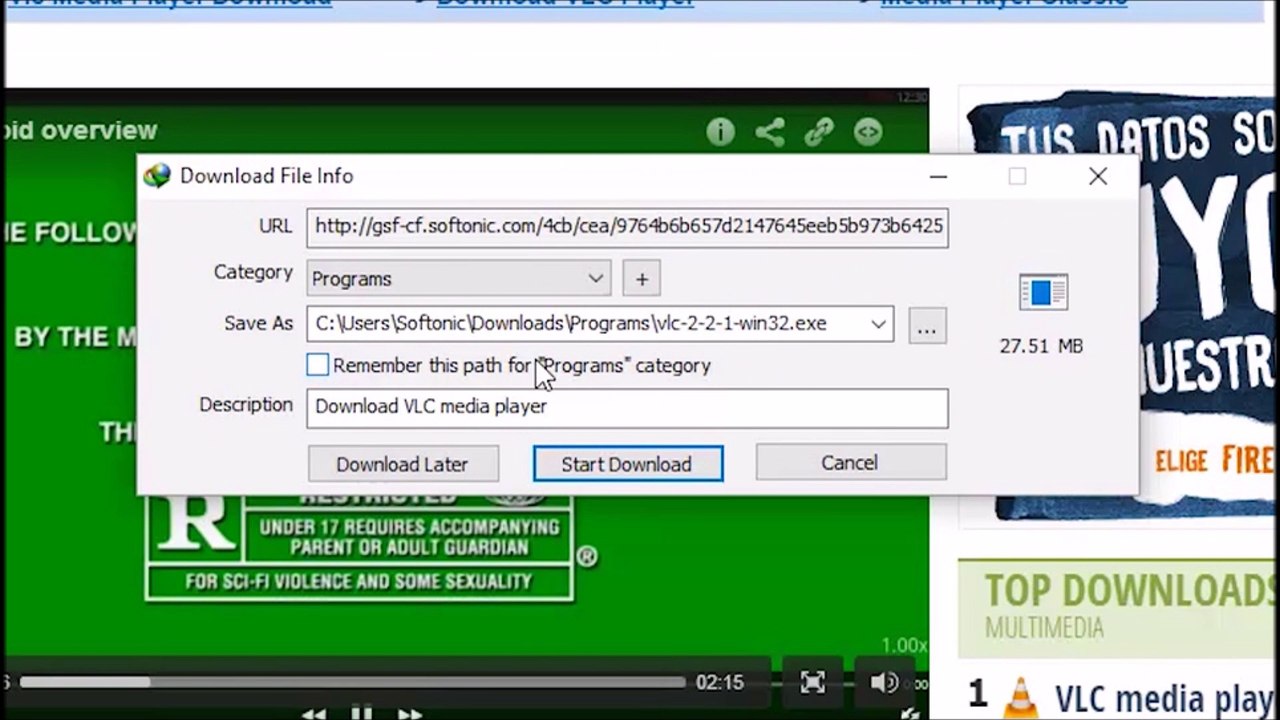Click the TOP DOWNLOADS header
Screen dimensions: 1280x720
(x=1132, y=590)
